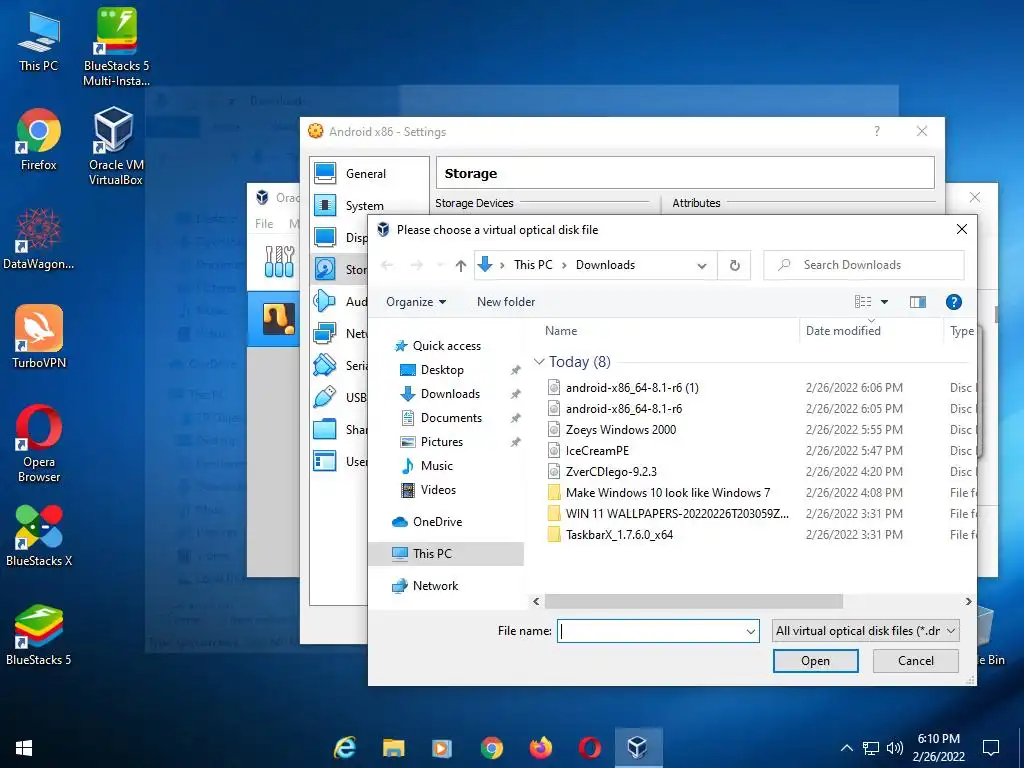Open the Windows Start menu
This screenshot has height=768, width=1024.
(x=24, y=747)
